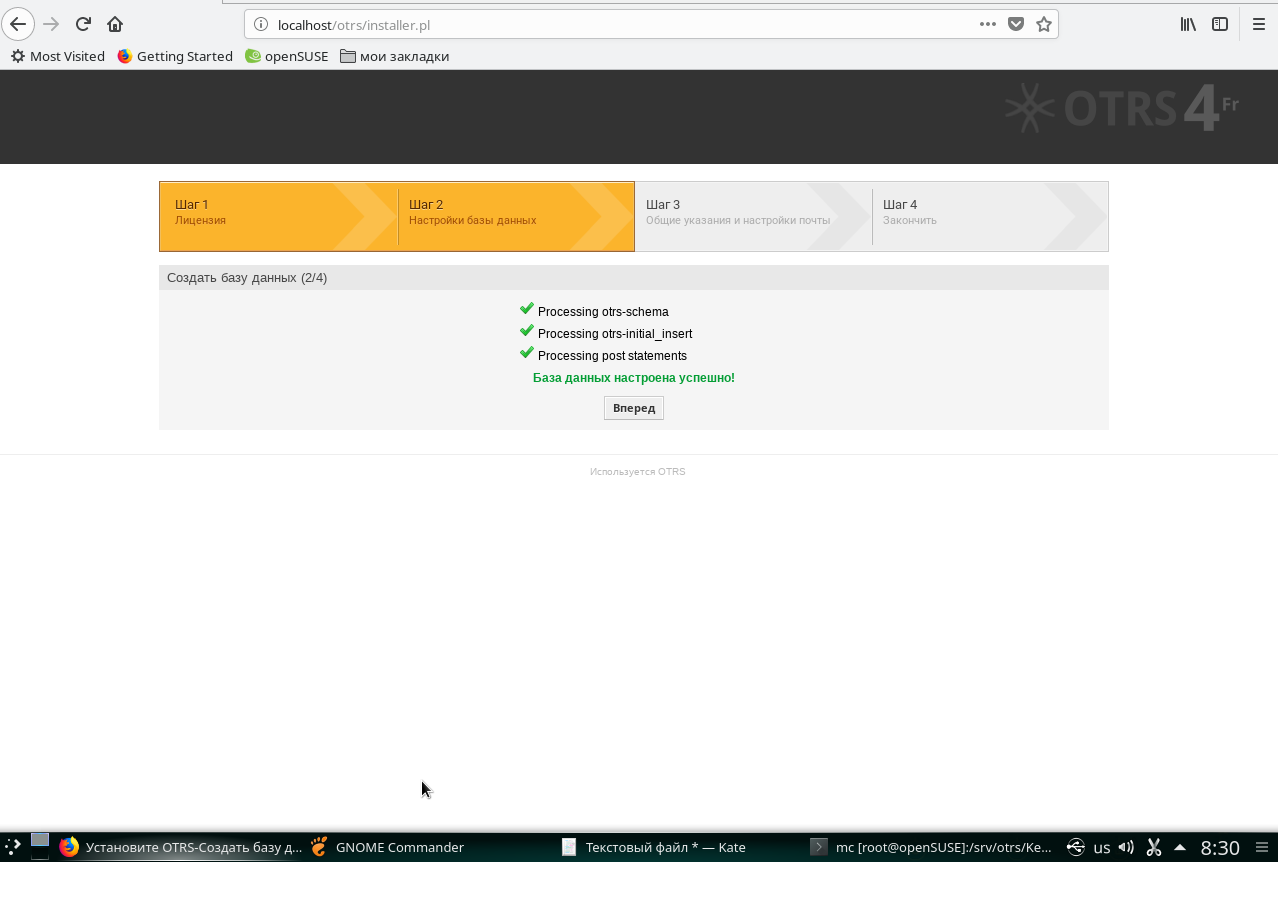Click the Processing otrs-initial_insert text

tap(615, 334)
